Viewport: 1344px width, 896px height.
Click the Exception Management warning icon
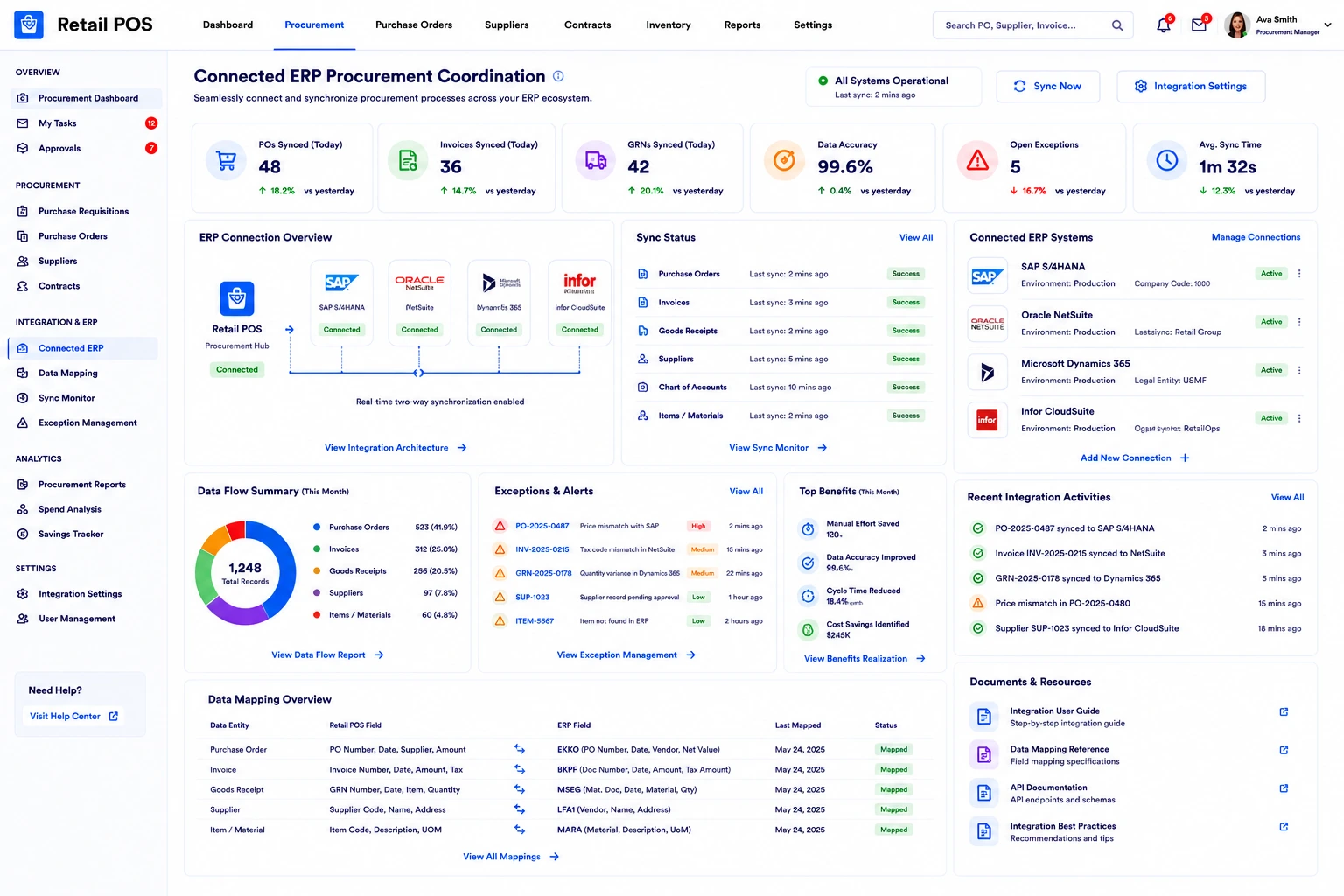click(x=23, y=423)
